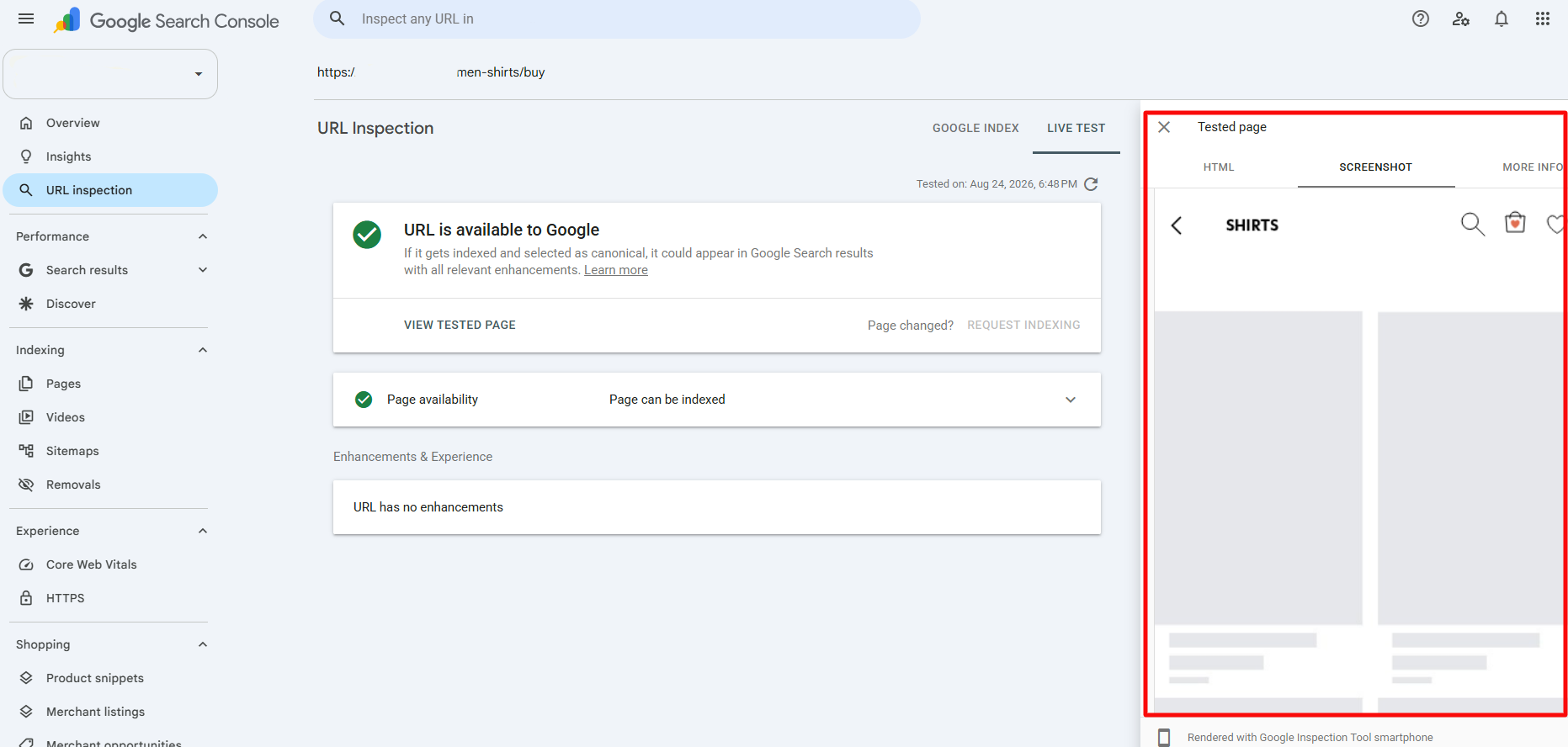
Task: Close the Tested page panel
Action: (1164, 127)
